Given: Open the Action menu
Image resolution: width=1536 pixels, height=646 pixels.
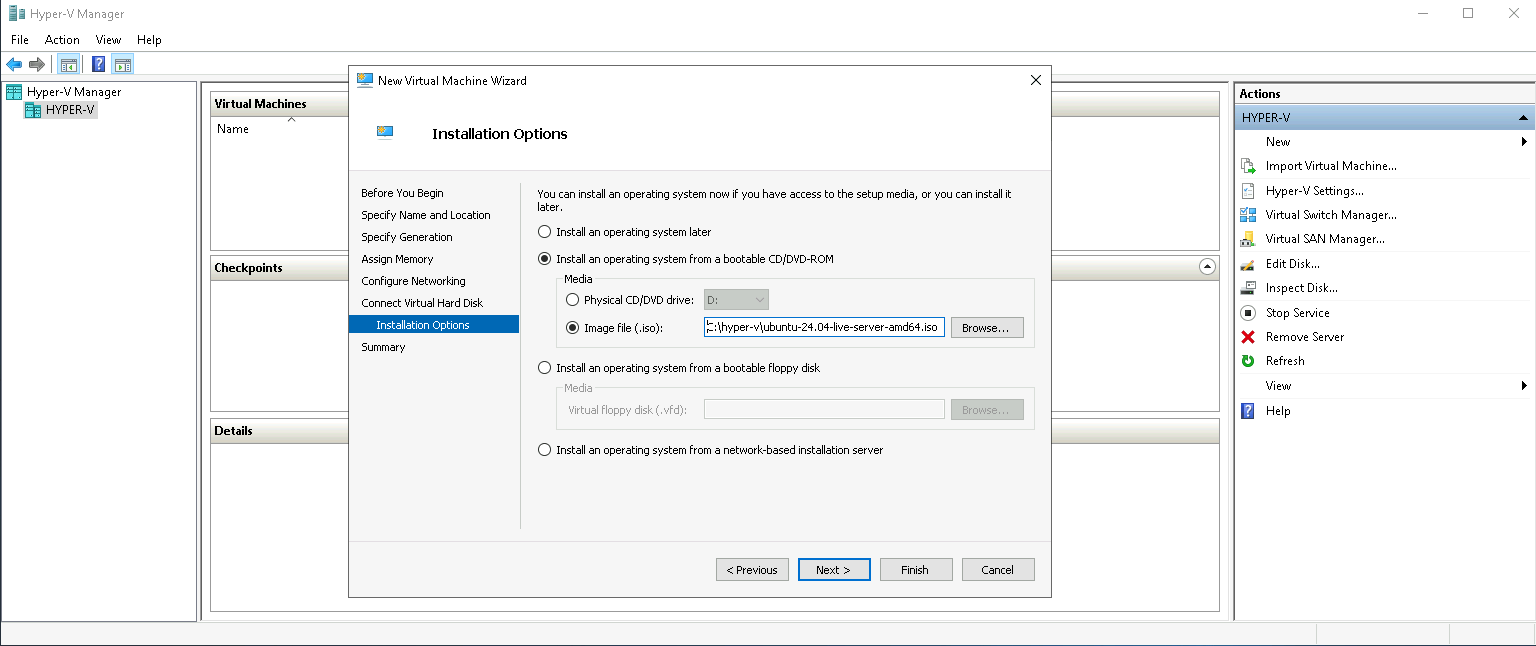Looking at the screenshot, I should 62,40.
